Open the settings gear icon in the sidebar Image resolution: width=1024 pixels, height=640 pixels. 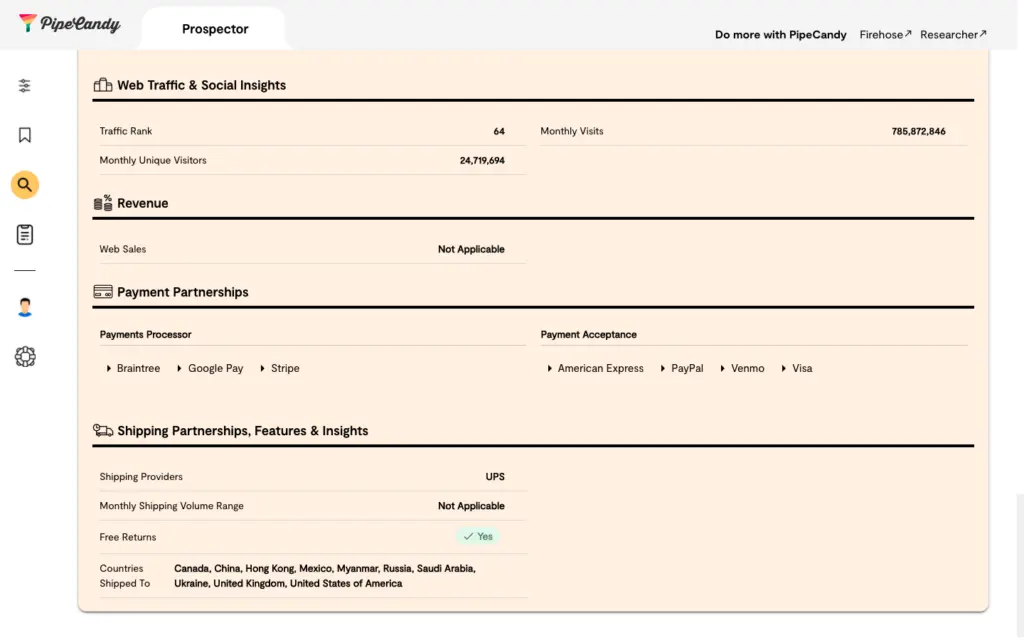coord(25,356)
